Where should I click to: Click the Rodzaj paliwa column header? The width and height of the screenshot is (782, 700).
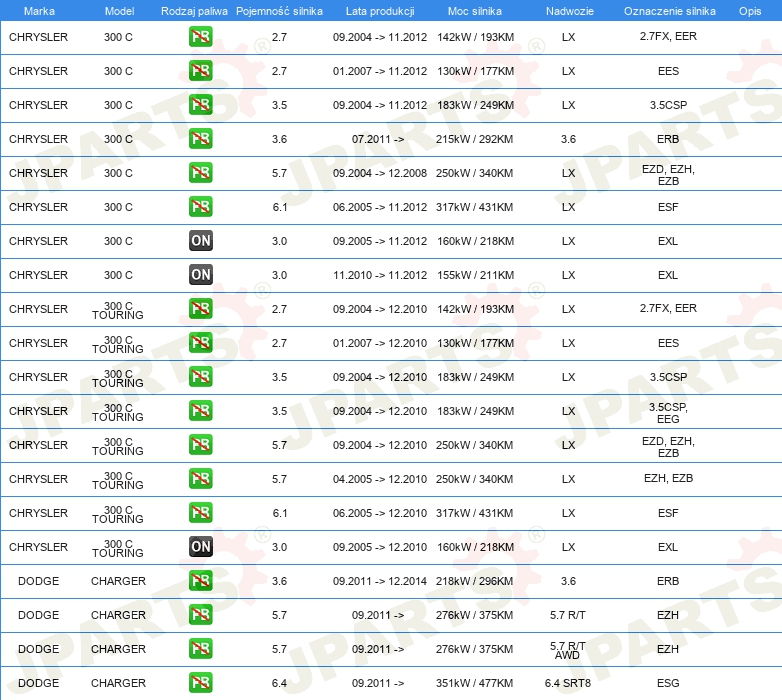[x=194, y=11]
